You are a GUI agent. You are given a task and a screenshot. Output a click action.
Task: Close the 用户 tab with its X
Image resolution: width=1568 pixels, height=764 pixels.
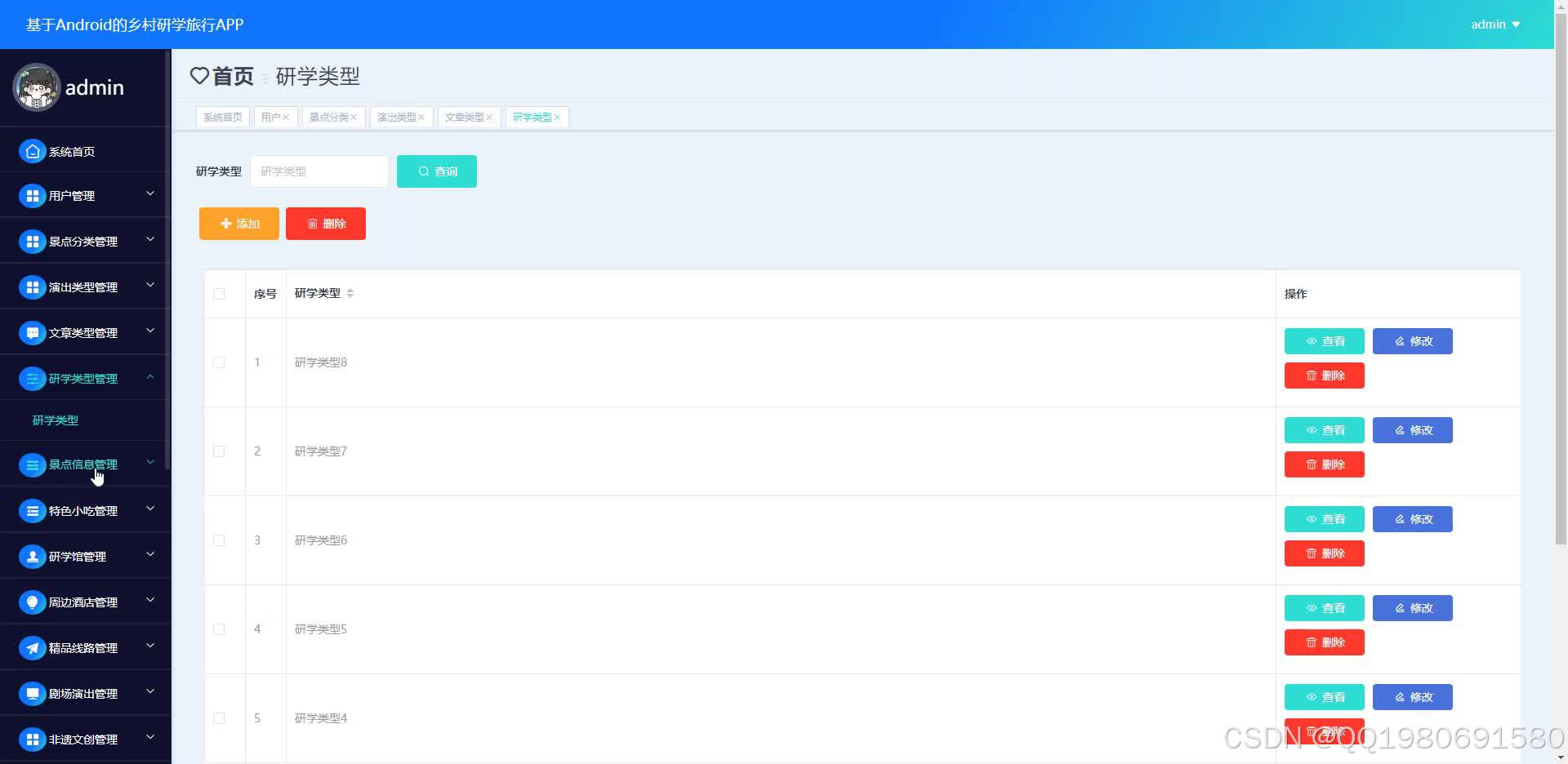[286, 118]
